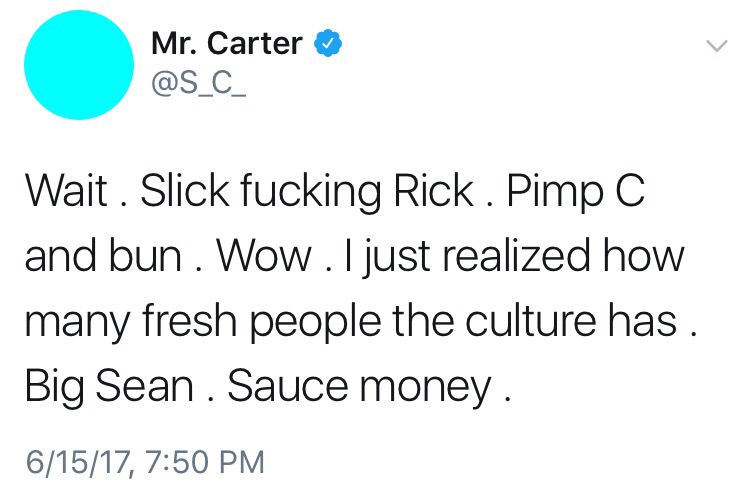
Task: Click the word 'Wait' in the tweet
Action: click(x=67, y=191)
